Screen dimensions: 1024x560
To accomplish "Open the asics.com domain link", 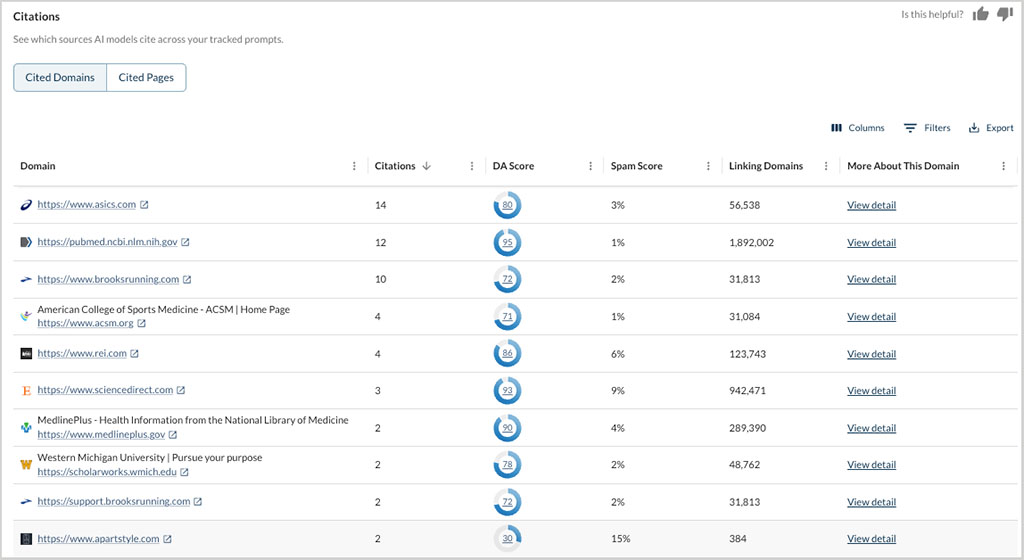I will point(87,204).
